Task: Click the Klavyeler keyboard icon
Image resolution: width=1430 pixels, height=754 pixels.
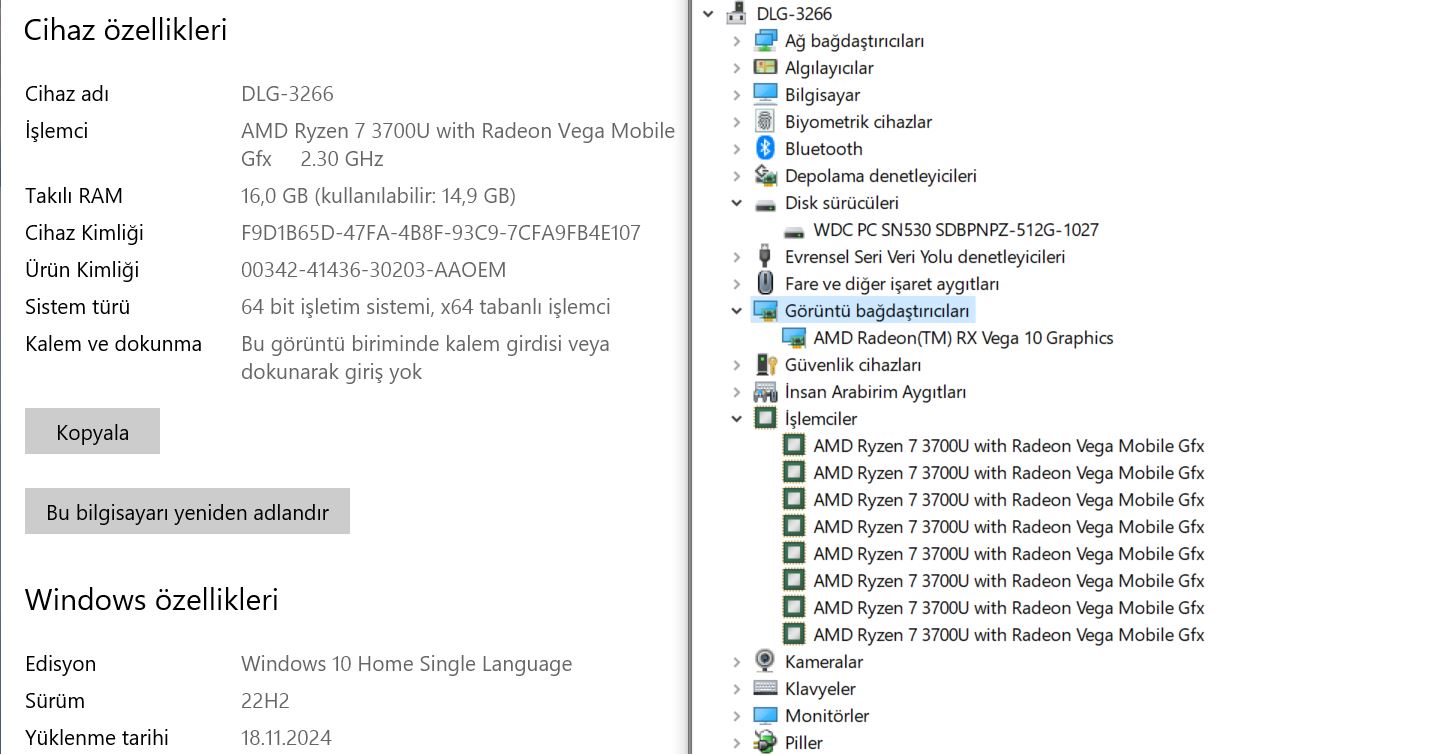Action: [765, 688]
